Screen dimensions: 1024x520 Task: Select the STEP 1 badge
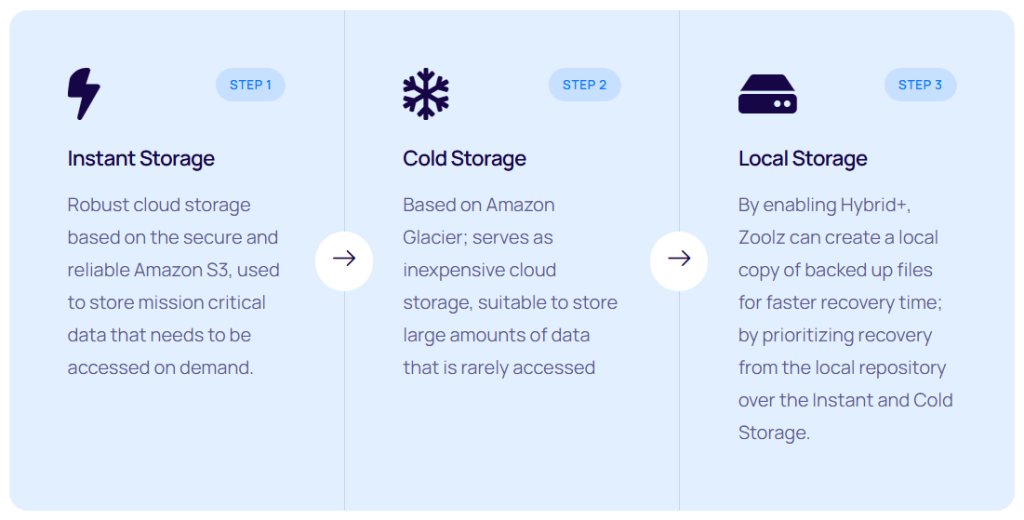(x=250, y=85)
